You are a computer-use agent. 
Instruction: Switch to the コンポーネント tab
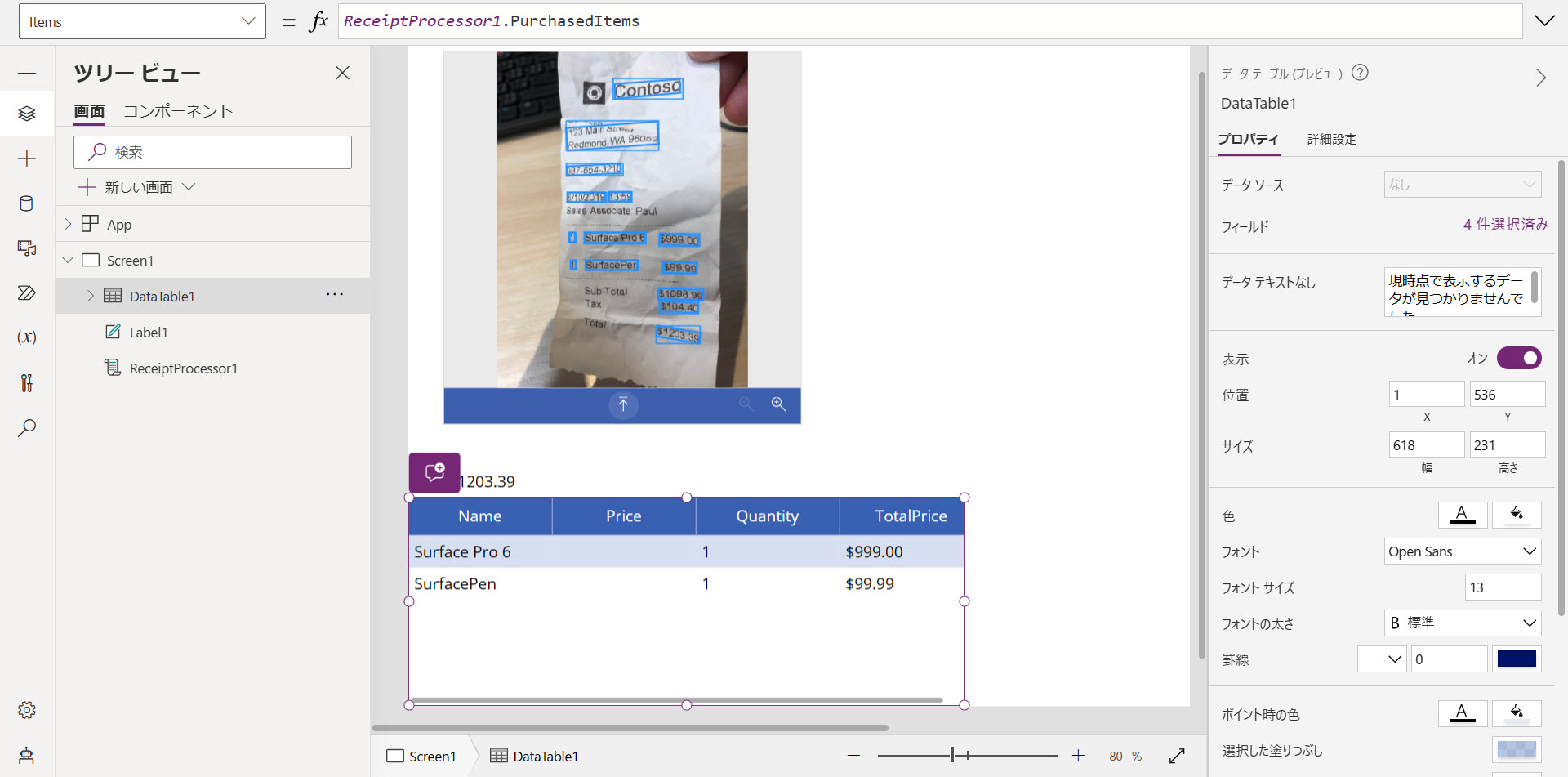pyautogui.click(x=178, y=111)
